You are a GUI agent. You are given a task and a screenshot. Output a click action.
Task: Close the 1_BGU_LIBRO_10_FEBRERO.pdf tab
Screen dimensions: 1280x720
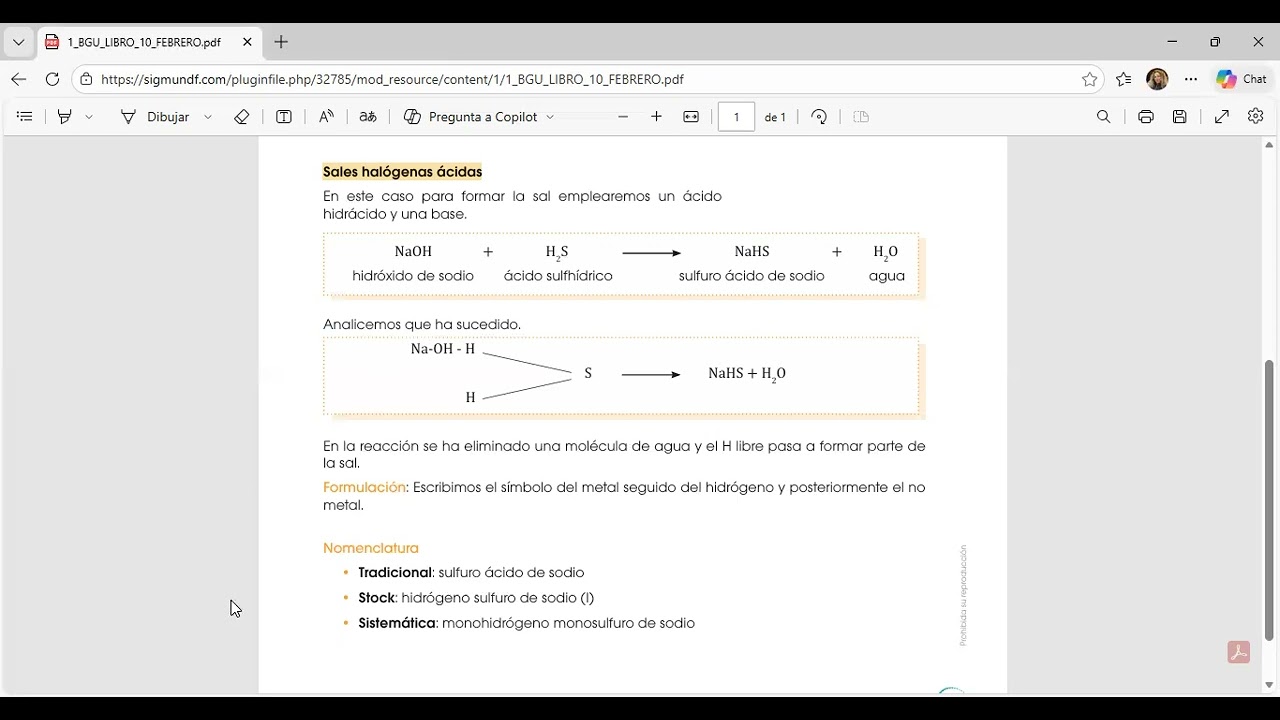(247, 42)
